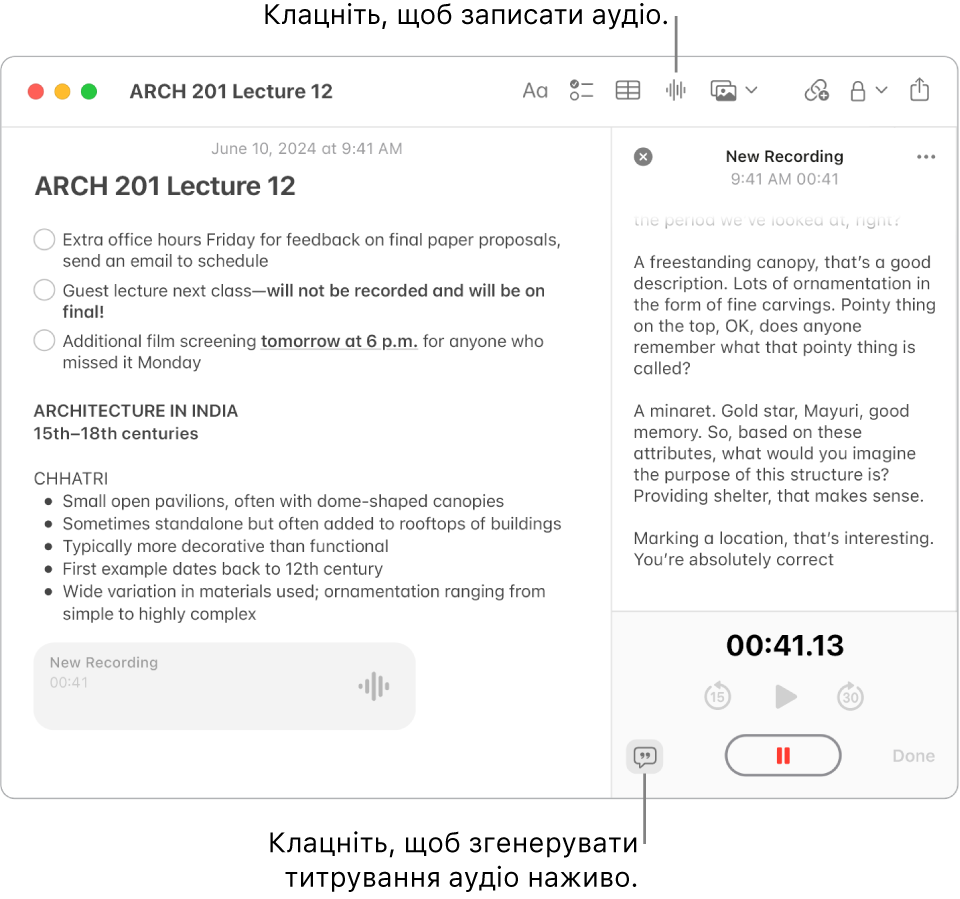960x899 pixels.
Task: Open the recording more options ellipsis
Action: point(926,157)
